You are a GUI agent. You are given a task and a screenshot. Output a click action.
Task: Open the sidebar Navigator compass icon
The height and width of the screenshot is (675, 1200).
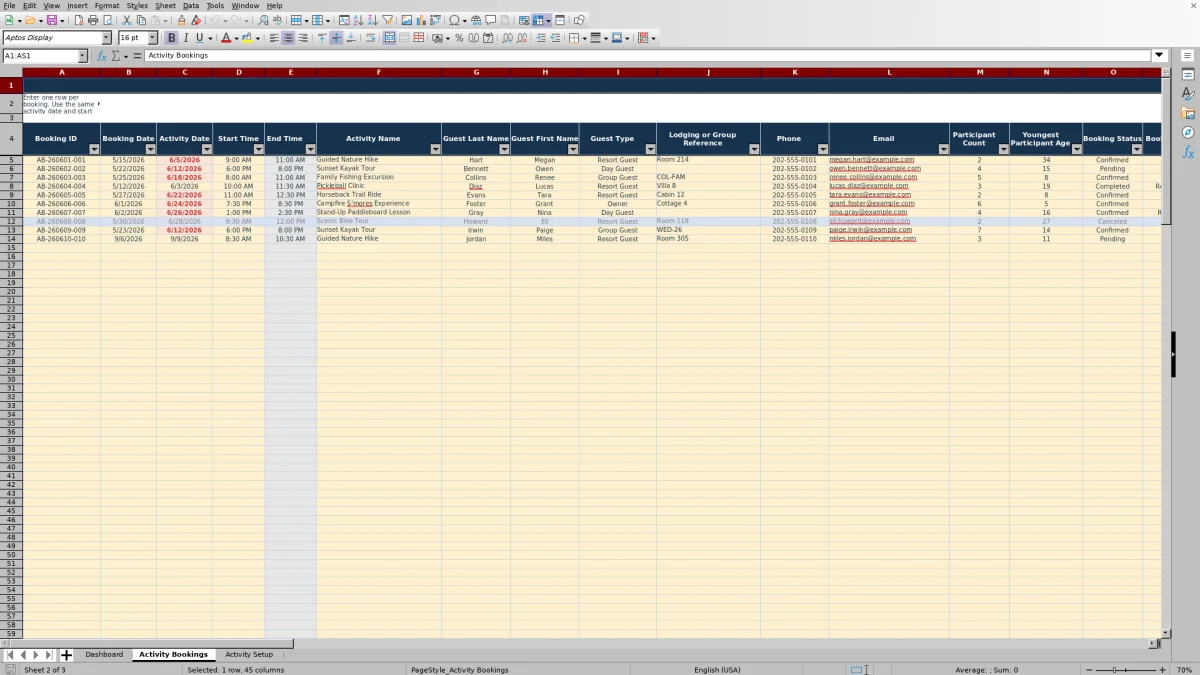pyautogui.click(x=1188, y=132)
